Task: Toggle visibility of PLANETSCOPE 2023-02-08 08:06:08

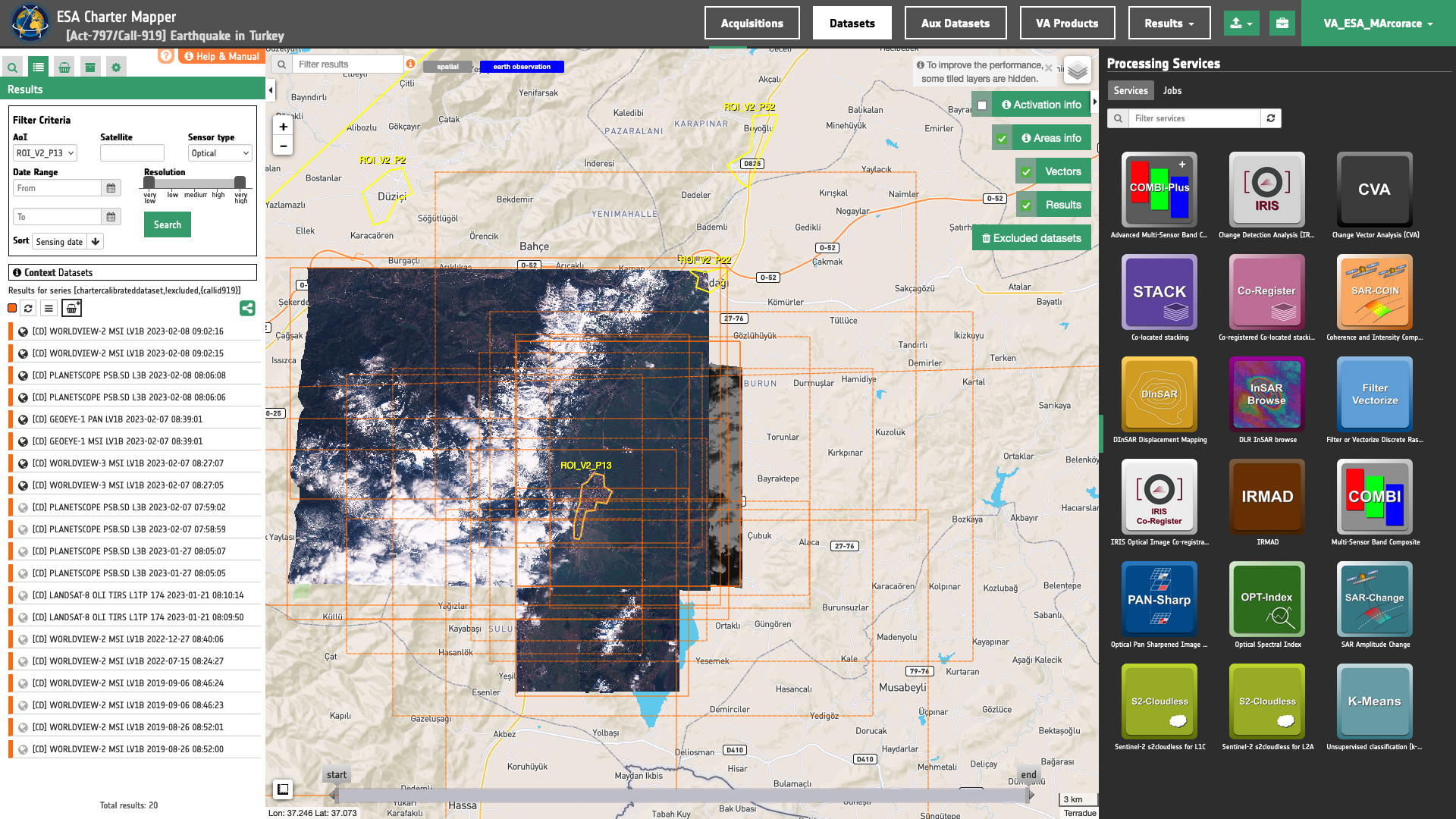Action: tap(24, 375)
